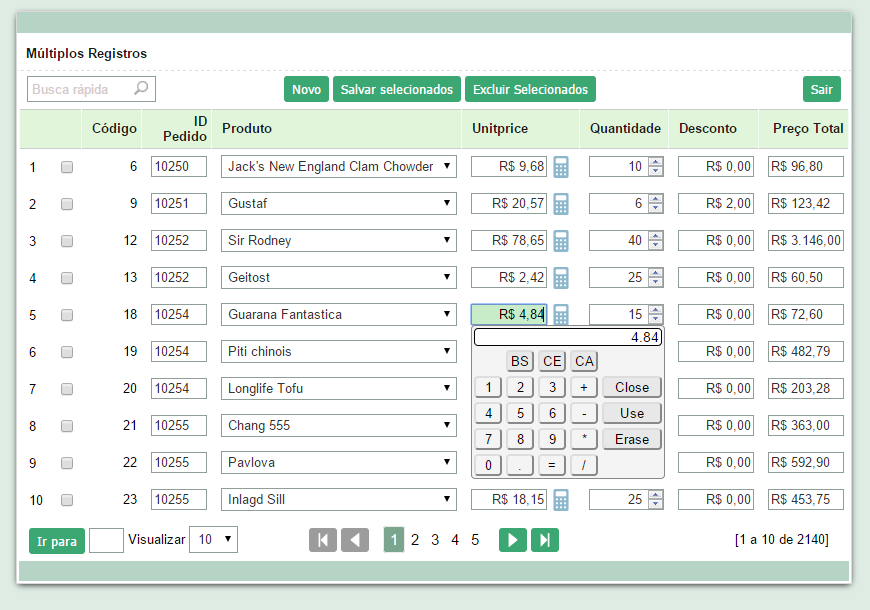Image resolution: width=870 pixels, height=610 pixels.
Task: Go to the next page arrow
Action: pyautogui.click(x=512, y=540)
